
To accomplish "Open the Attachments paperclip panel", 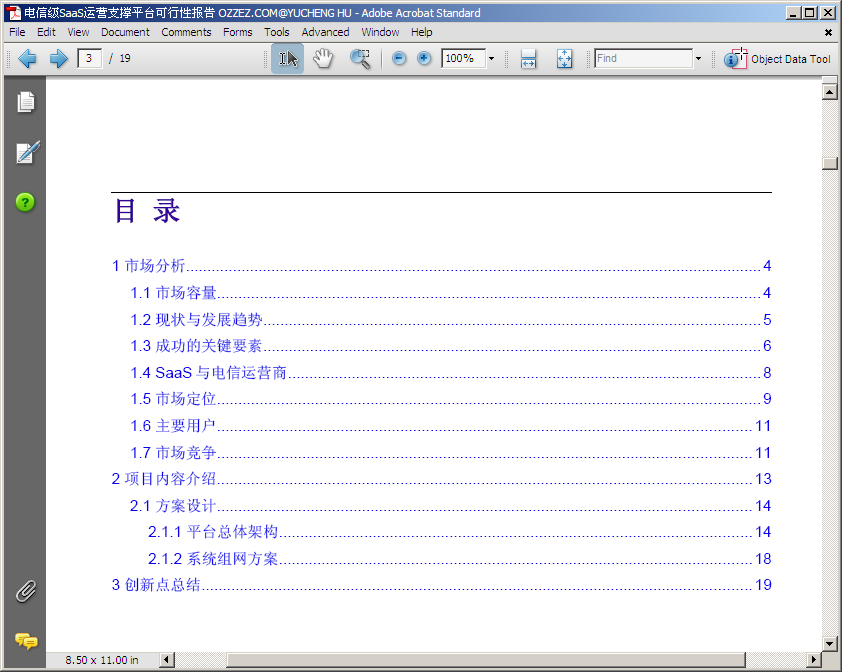I will pyautogui.click(x=26, y=591).
